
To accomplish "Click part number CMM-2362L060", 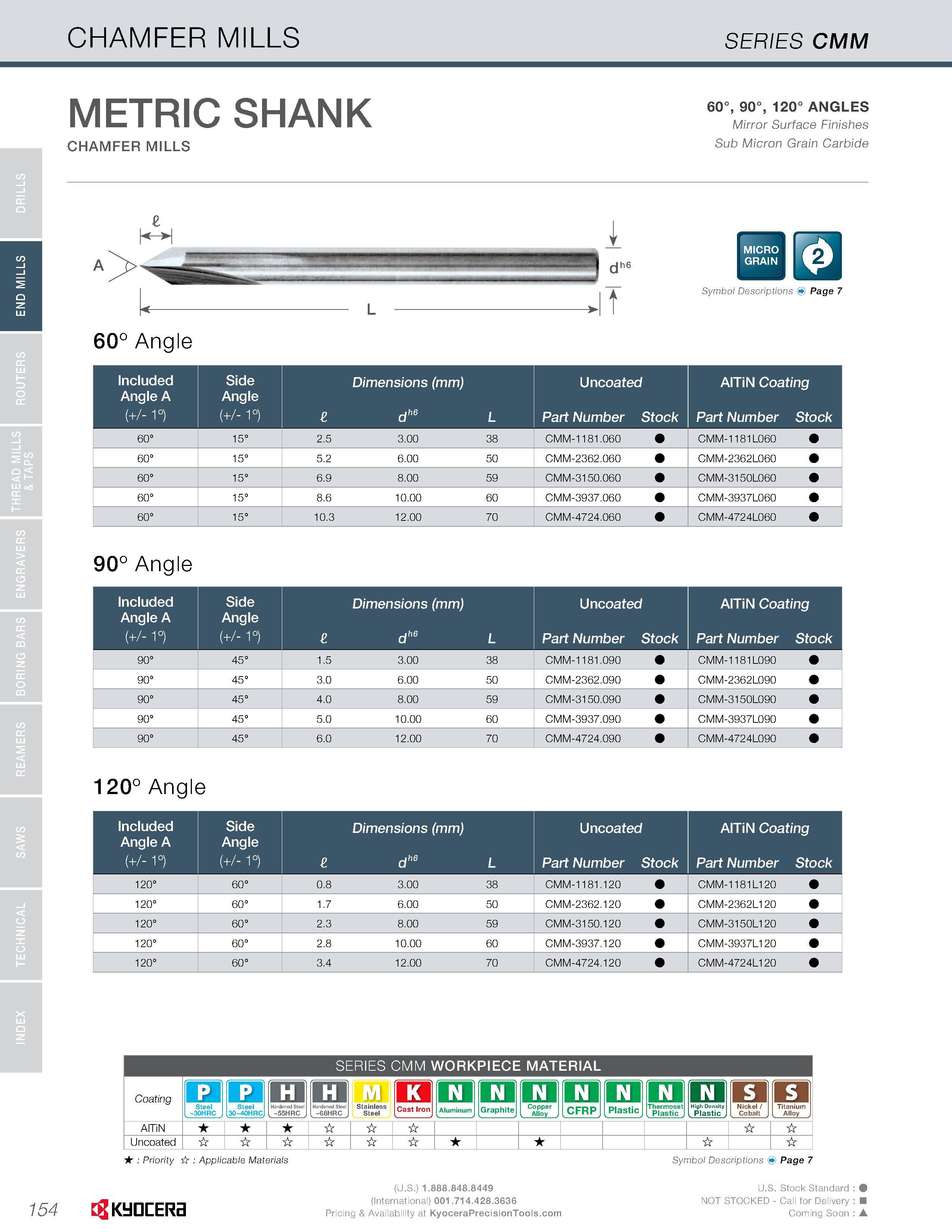I will [737, 458].
